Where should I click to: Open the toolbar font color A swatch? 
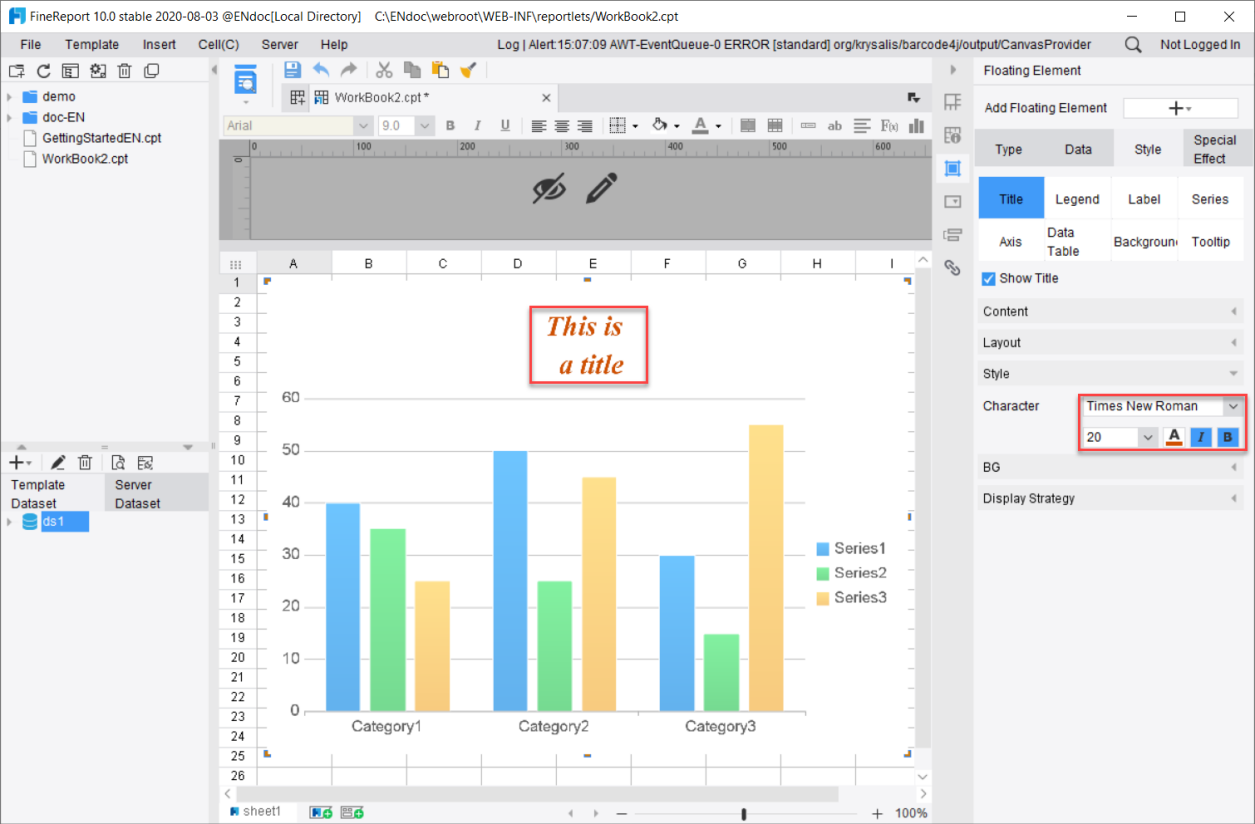pyautogui.click(x=699, y=126)
